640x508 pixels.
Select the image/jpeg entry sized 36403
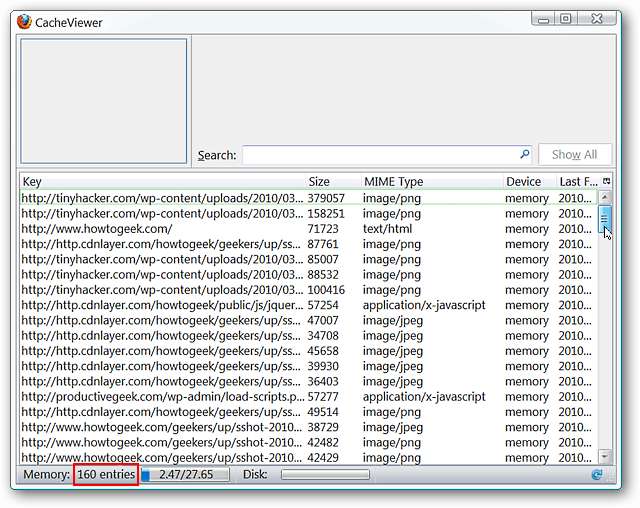pos(309,382)
